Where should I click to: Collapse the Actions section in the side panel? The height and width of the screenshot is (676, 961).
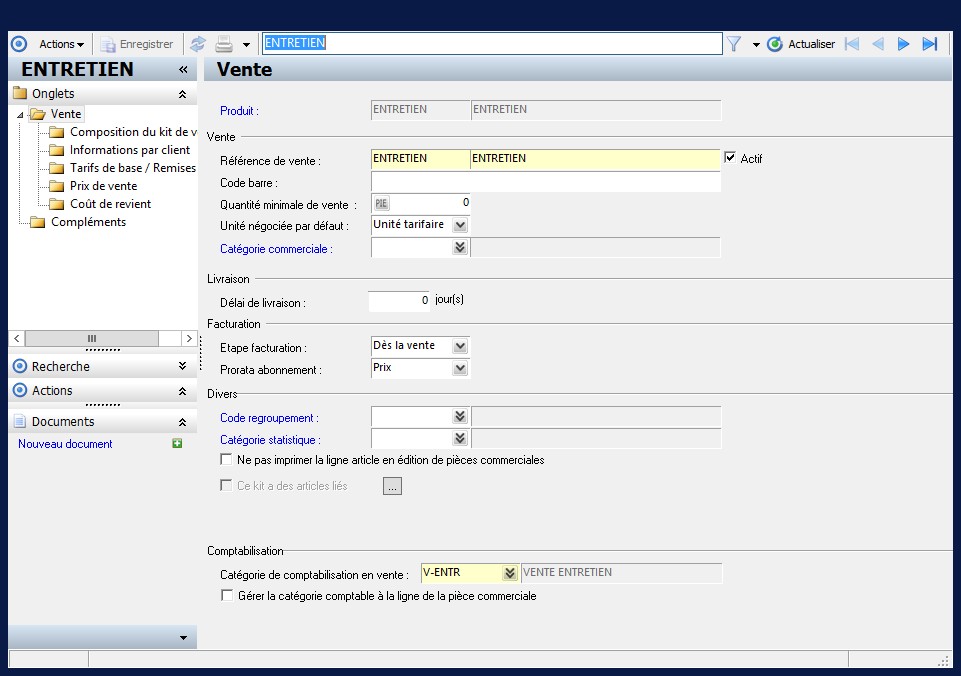coord(182,391)
